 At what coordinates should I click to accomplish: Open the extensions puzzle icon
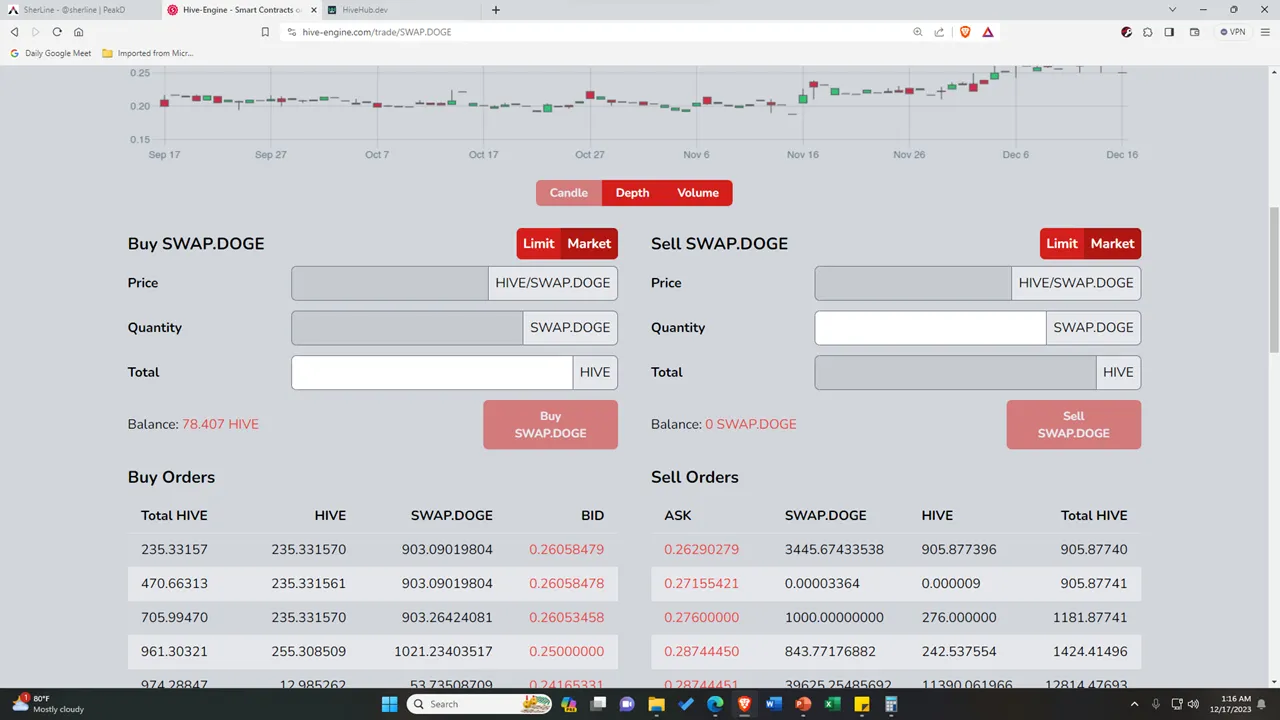tap(1148, 32)
